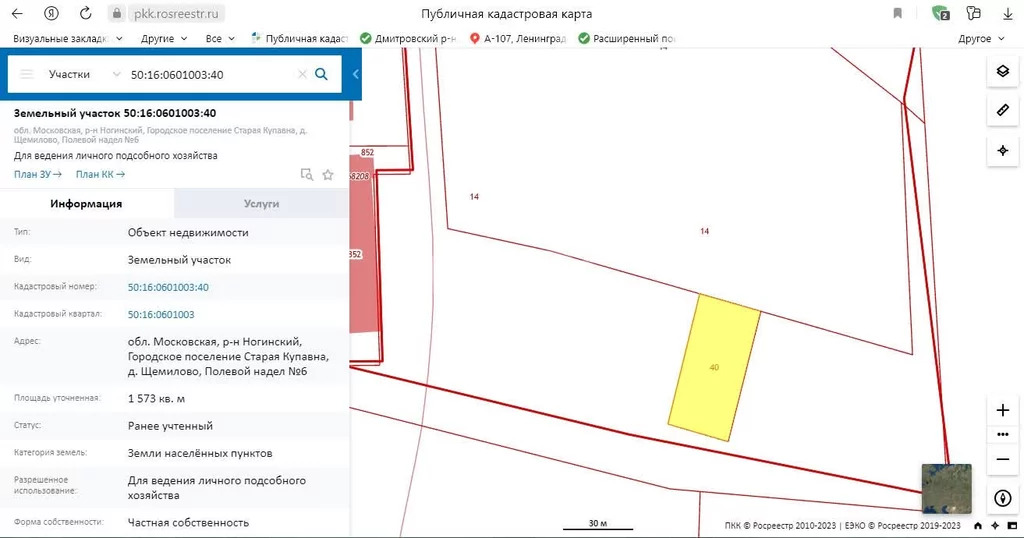Add parcel to favorites with star icon
Image resolution: width=1024 pixels, height=538 pixels.
click(327, 175)
